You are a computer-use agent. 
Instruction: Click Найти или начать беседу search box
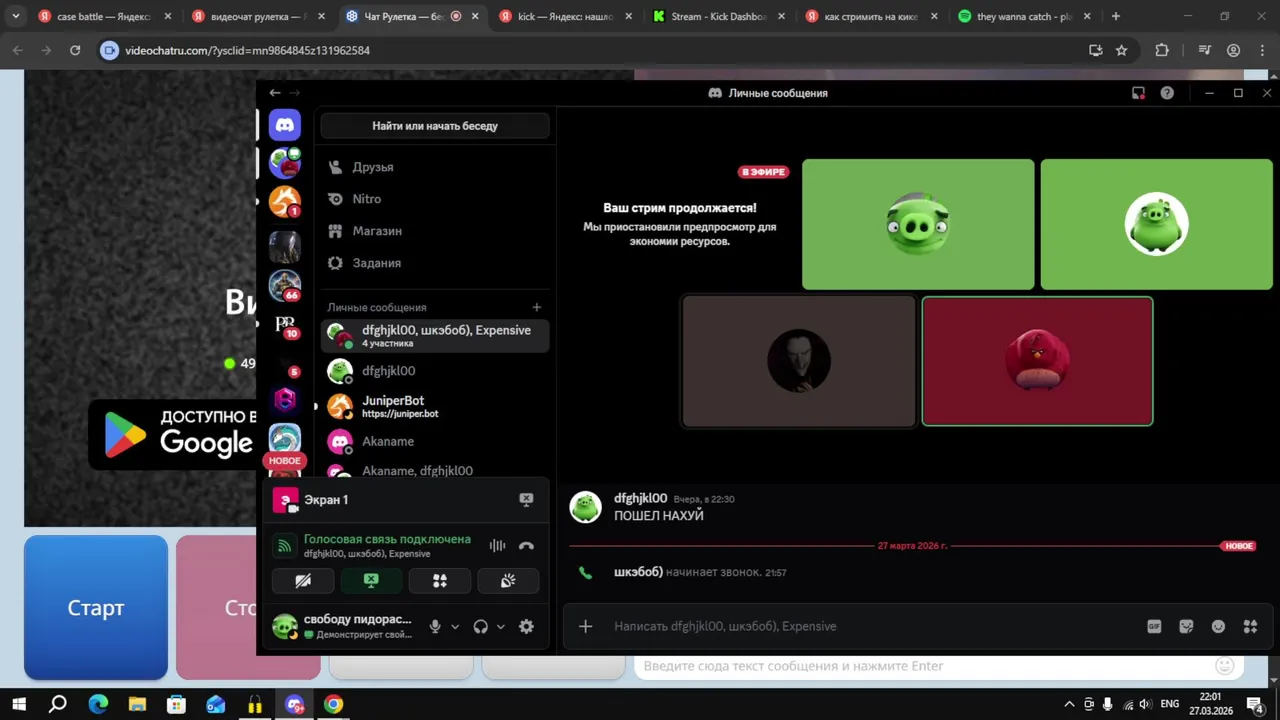click(435, 126)
